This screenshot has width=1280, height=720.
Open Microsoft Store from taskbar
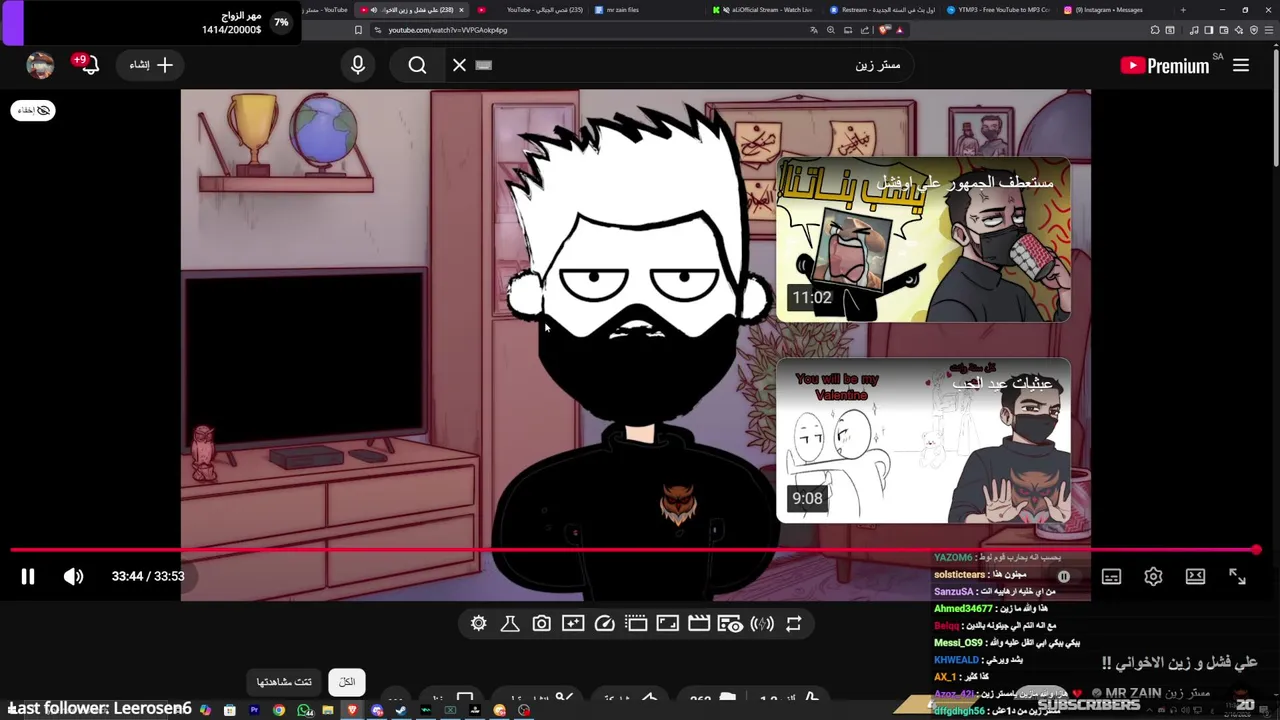click(230, 710)
